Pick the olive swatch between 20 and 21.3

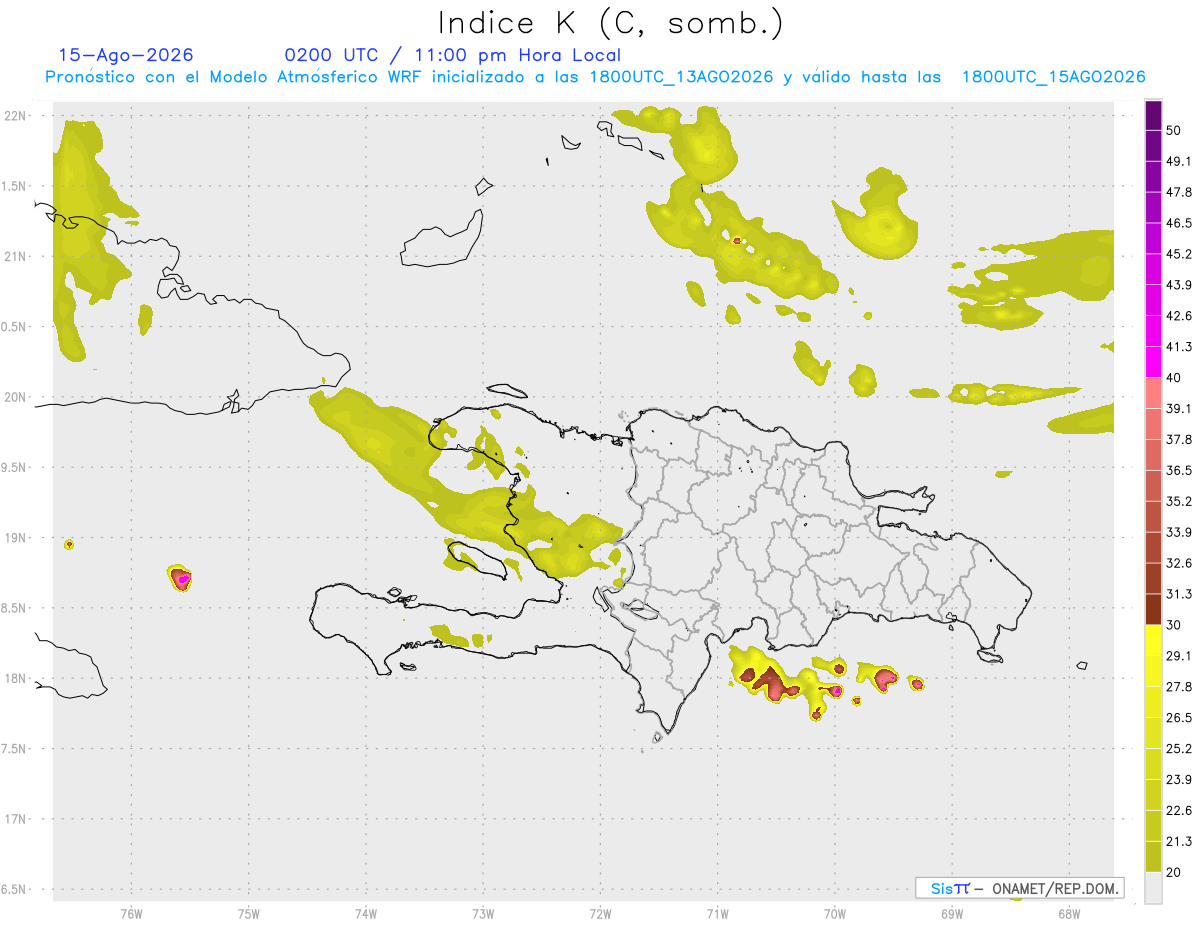point(1153,857)
